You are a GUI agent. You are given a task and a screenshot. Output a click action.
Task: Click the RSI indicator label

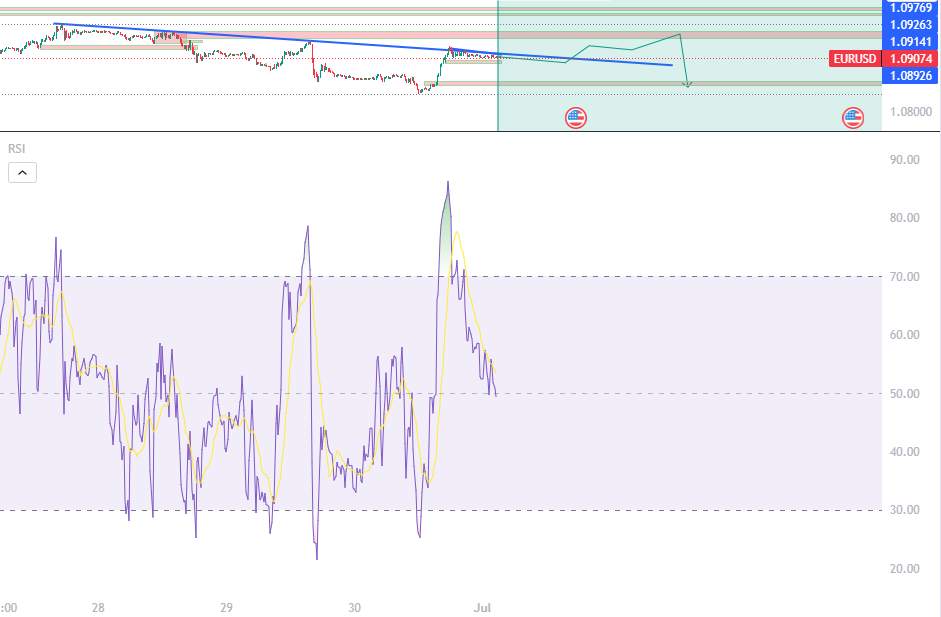(x=16, y=148)
